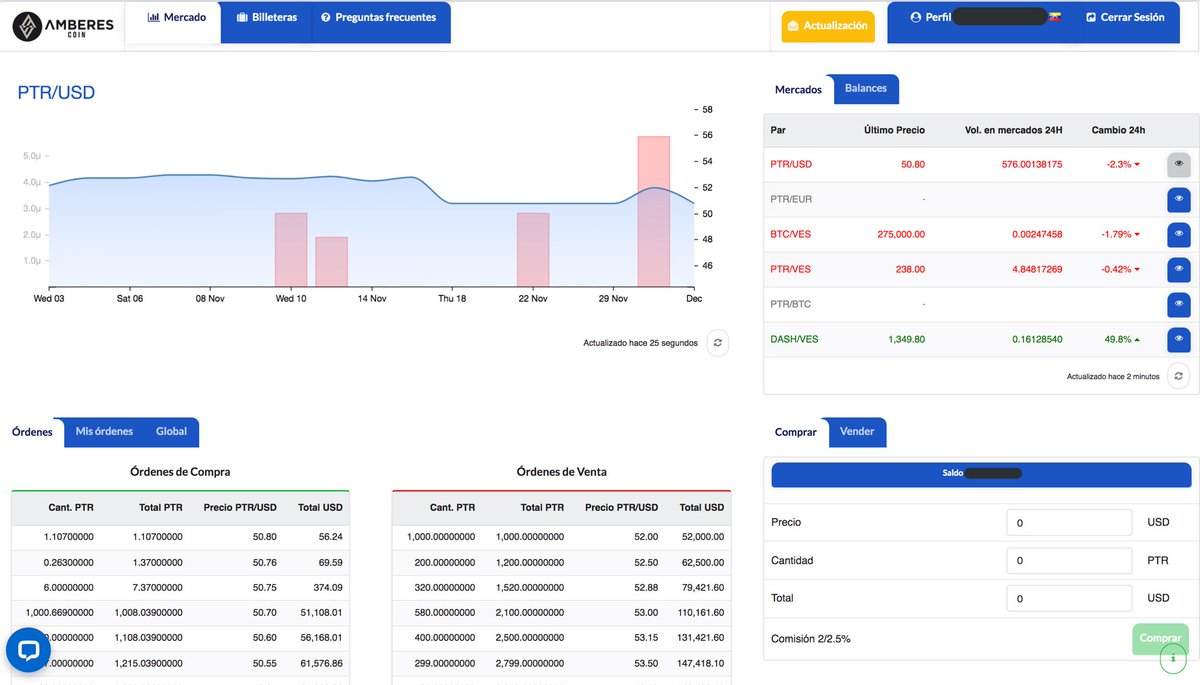The width and height of the screenshot is (1200, 685).
Task: Click the yellow Actualización button
Action: [828, 26]
